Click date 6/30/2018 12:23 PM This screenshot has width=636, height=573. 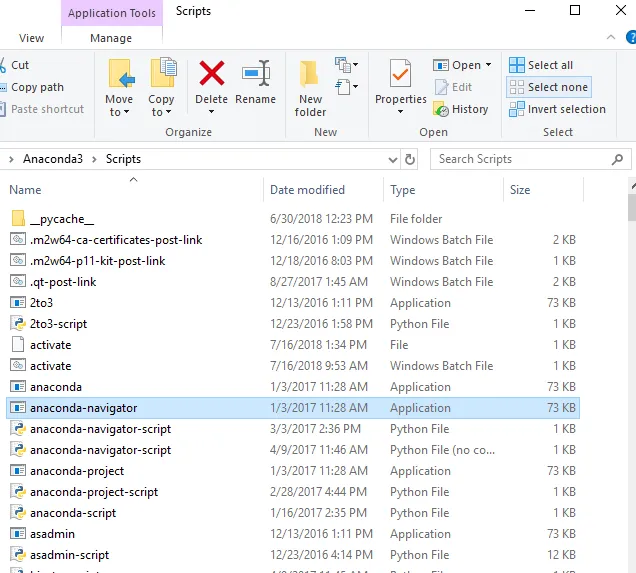tap(321, 219)
